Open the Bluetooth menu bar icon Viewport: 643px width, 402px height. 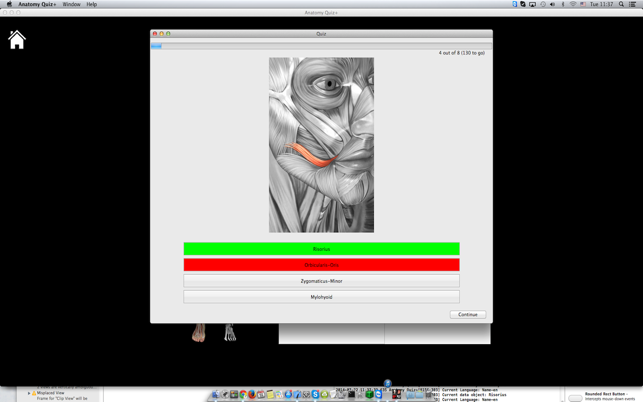pyautogui.click(x=563, y=4)
